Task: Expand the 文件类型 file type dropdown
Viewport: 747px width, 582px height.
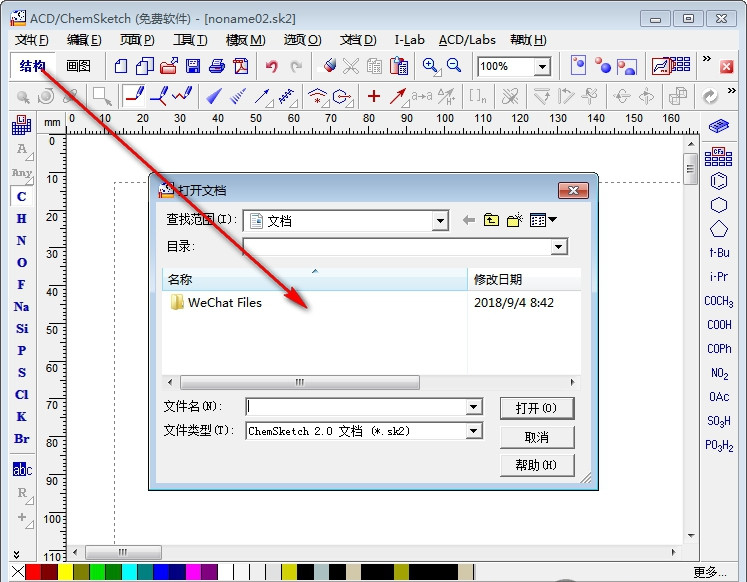Action: (x=473, y=431)
